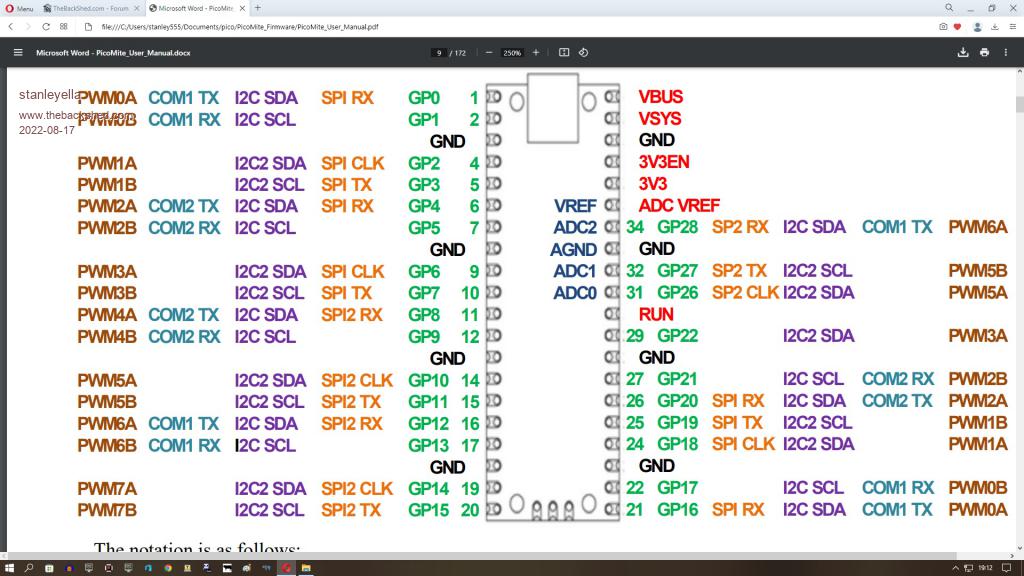Click the heart bookmark icon

[957, 27]
